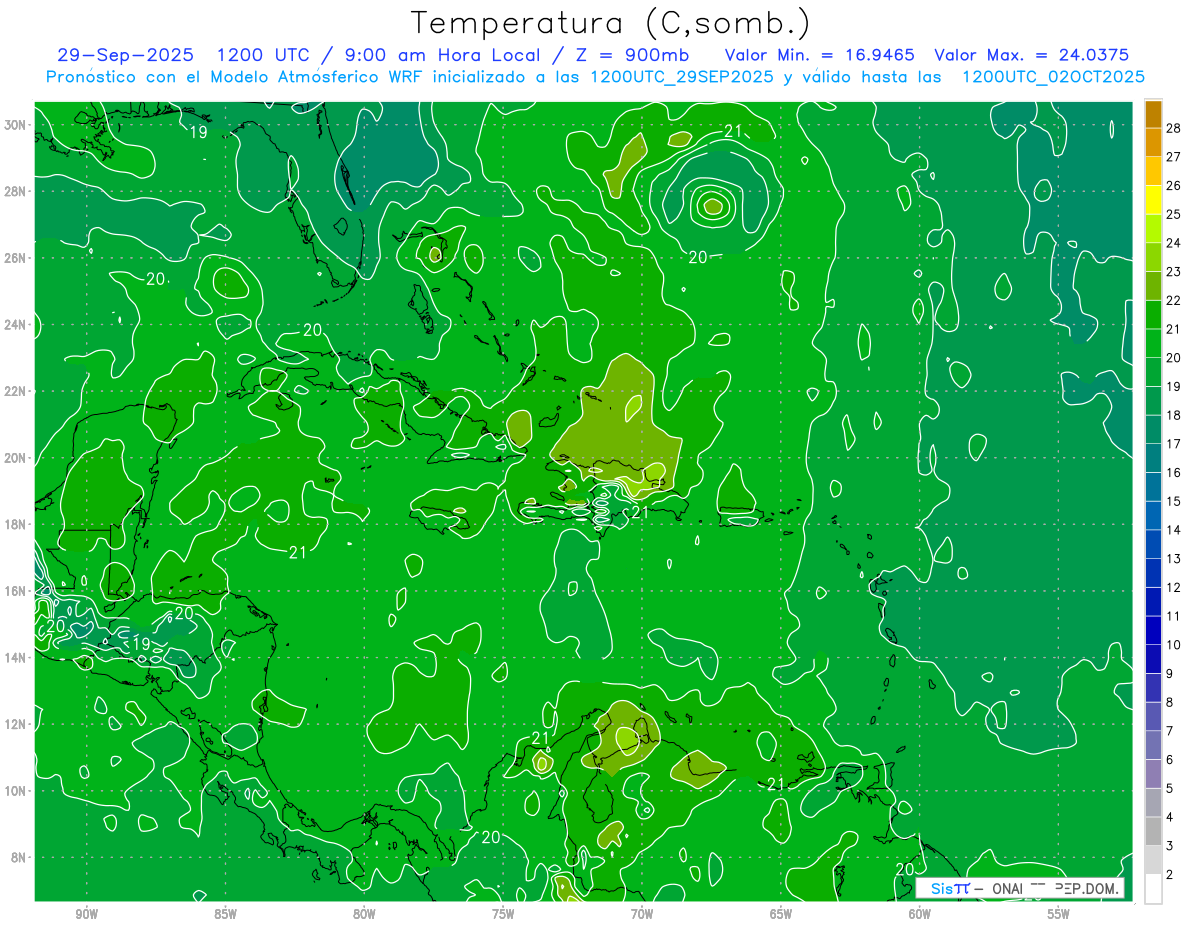Click "Valor Min. = 16.9465" readout

[x=819, y=55]
